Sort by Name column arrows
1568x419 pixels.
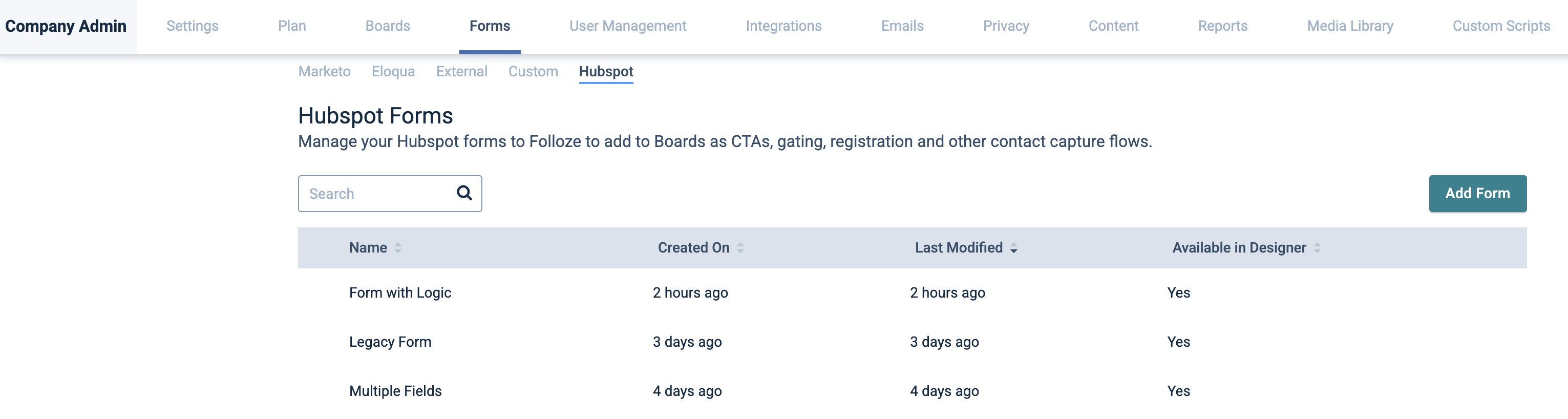coord(397,248)
